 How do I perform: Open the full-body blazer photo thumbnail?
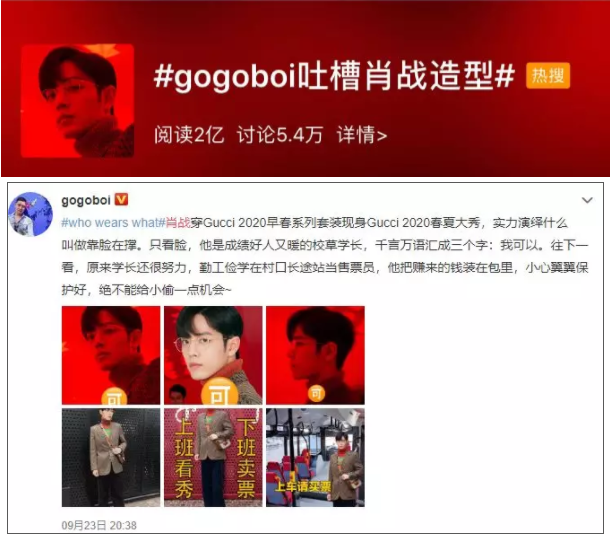[111, 458]
